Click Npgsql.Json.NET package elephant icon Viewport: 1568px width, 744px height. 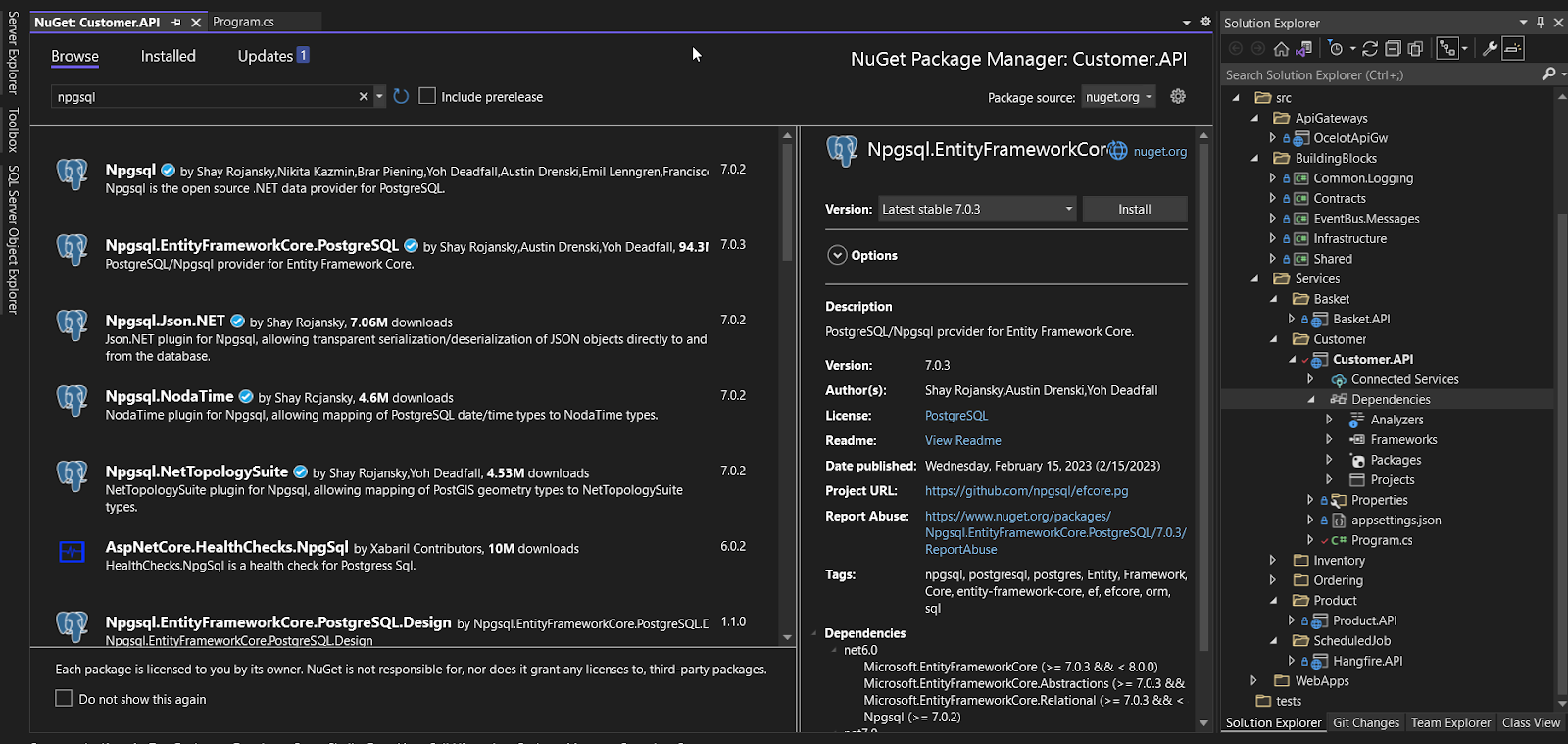pos(73,324)
